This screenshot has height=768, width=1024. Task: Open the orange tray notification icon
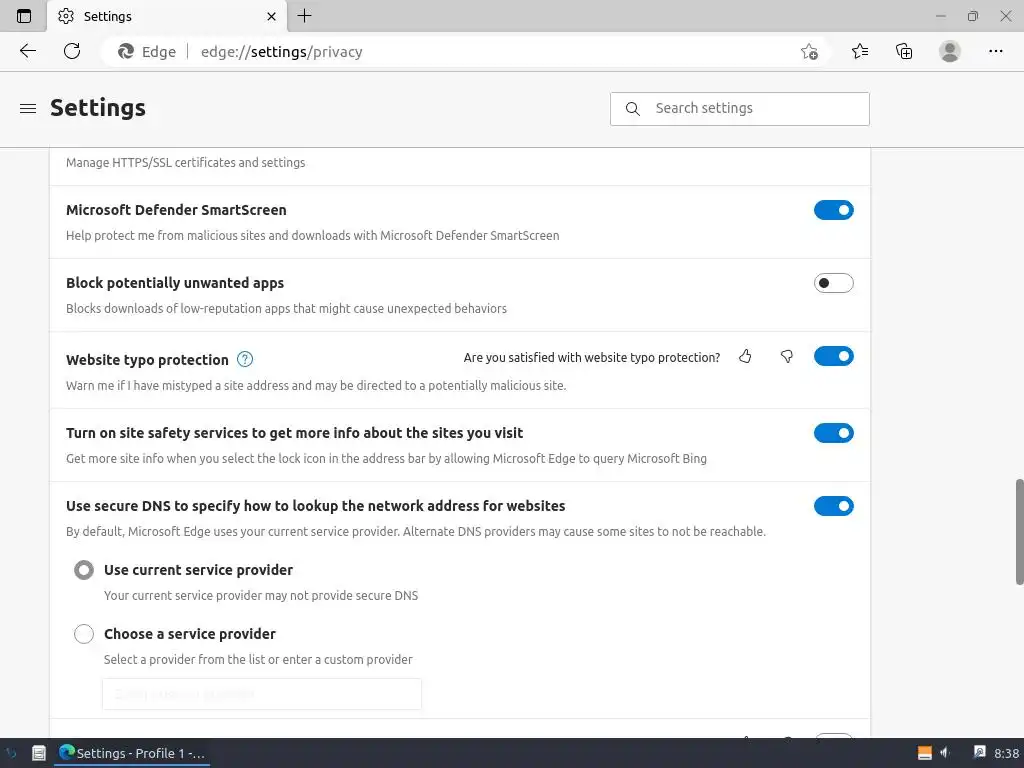click(925, 753)
